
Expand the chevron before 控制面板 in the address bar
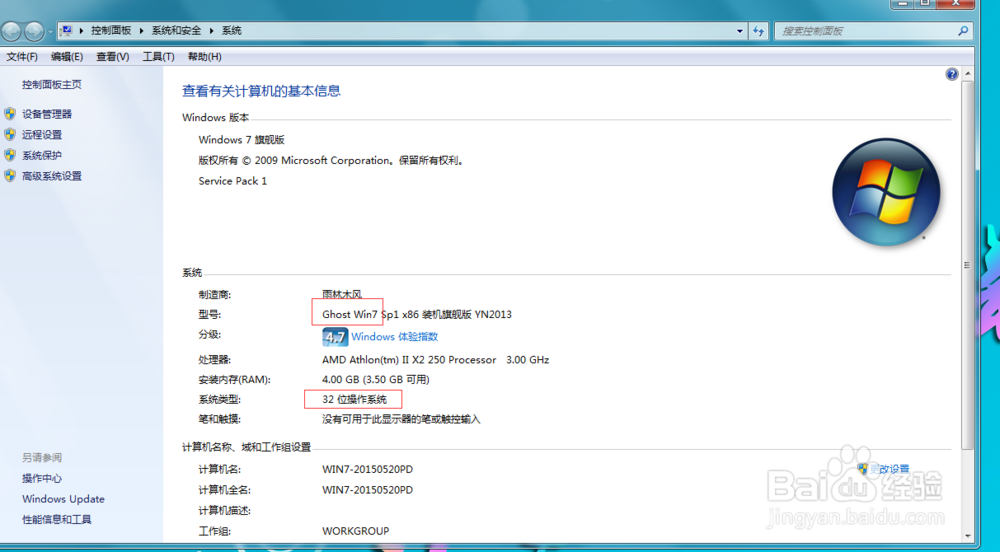81,31
